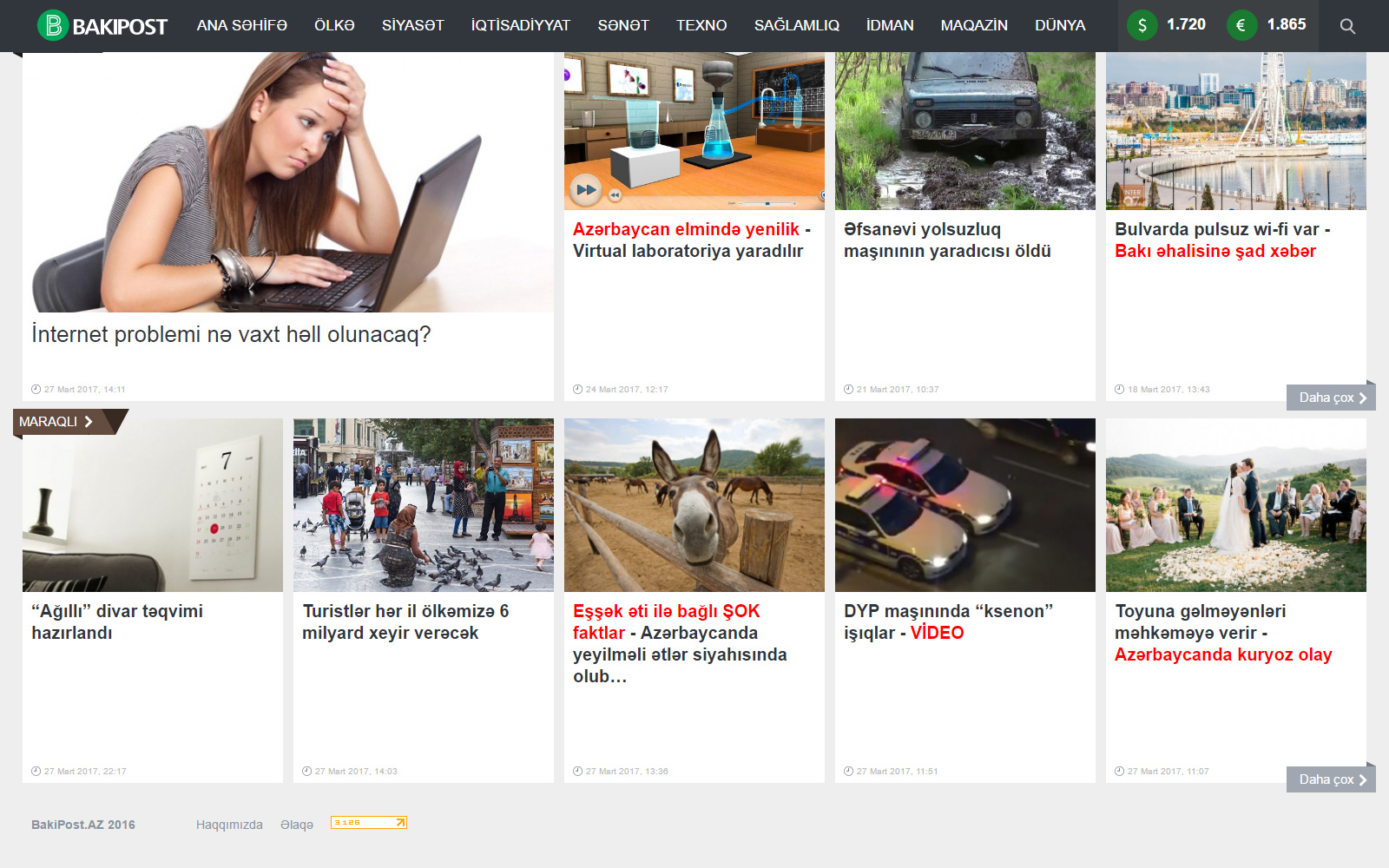The height and width of the screenshot is (868, 1389).
Task: Click the police cars photo thumbnail
Action: click(965, 505)
